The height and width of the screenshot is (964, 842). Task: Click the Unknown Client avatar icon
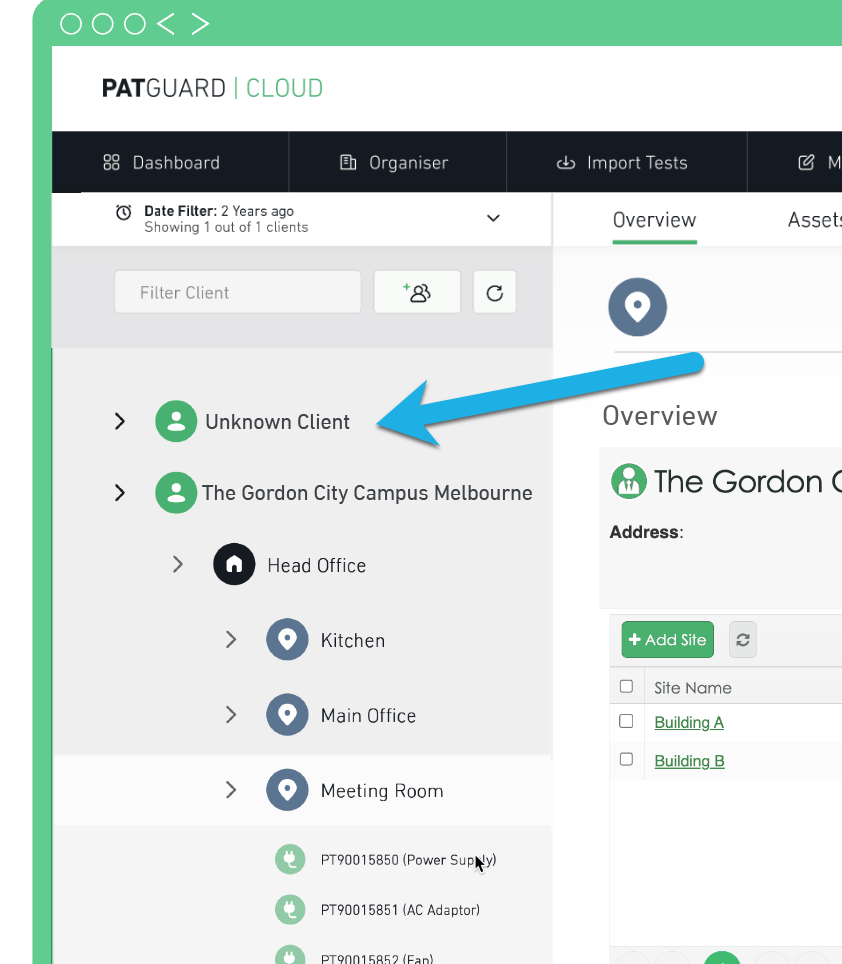pos(176,422)
